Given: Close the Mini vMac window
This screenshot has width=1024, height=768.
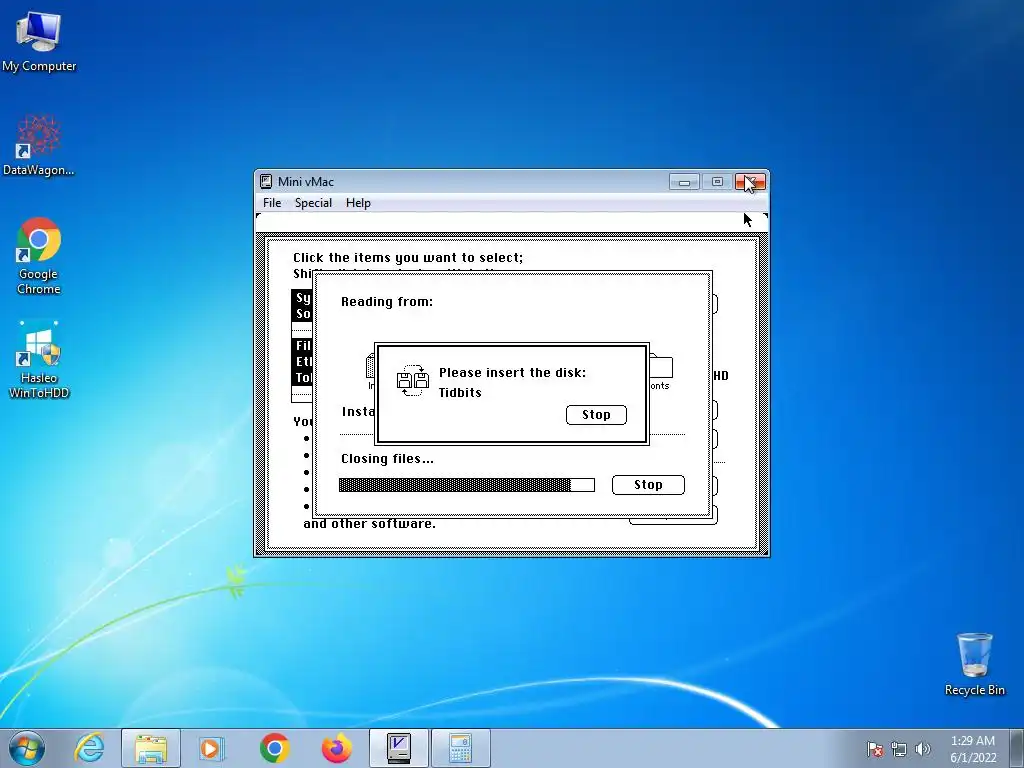Looking at the screenshot, I should click(750, 182).
